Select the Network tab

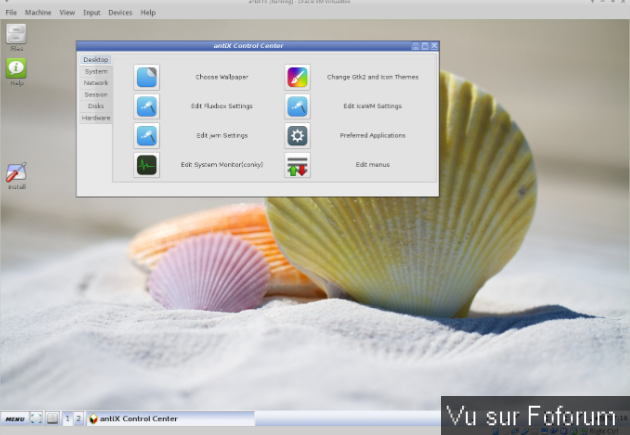pyautogui.click(x=96, y=83)
